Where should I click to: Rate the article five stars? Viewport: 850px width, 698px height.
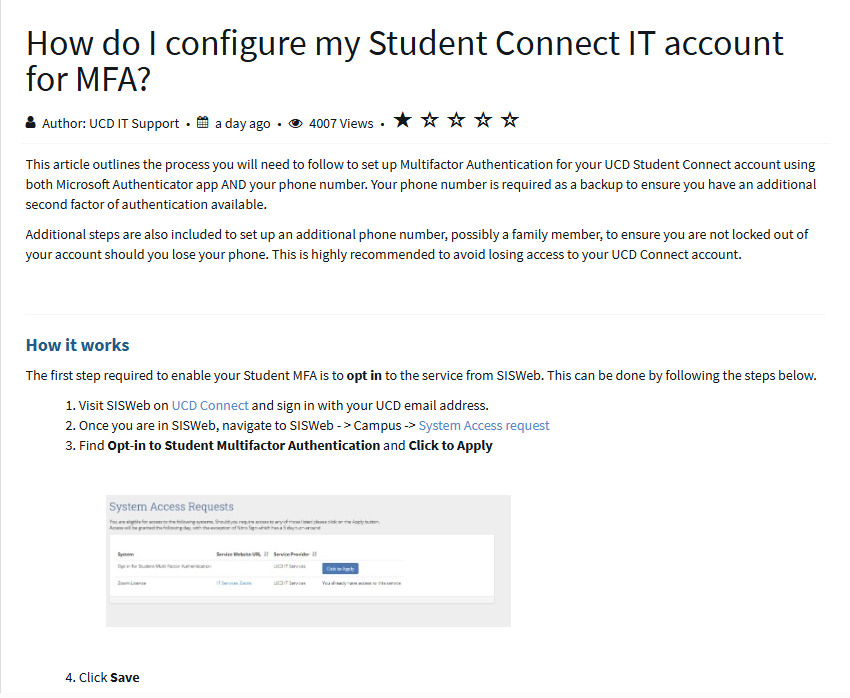[510, 121]
